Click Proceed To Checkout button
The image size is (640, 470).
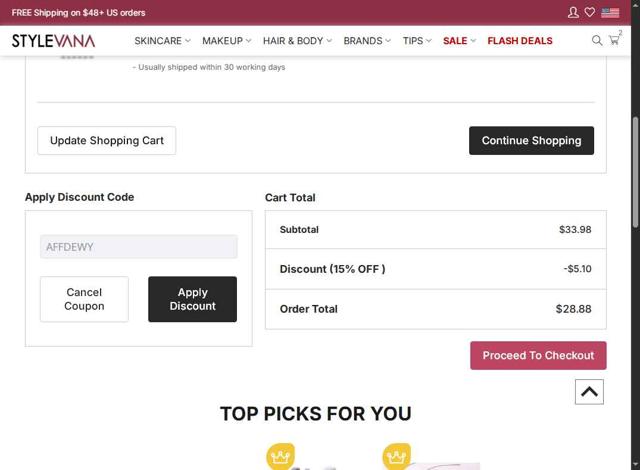(538, 355)
